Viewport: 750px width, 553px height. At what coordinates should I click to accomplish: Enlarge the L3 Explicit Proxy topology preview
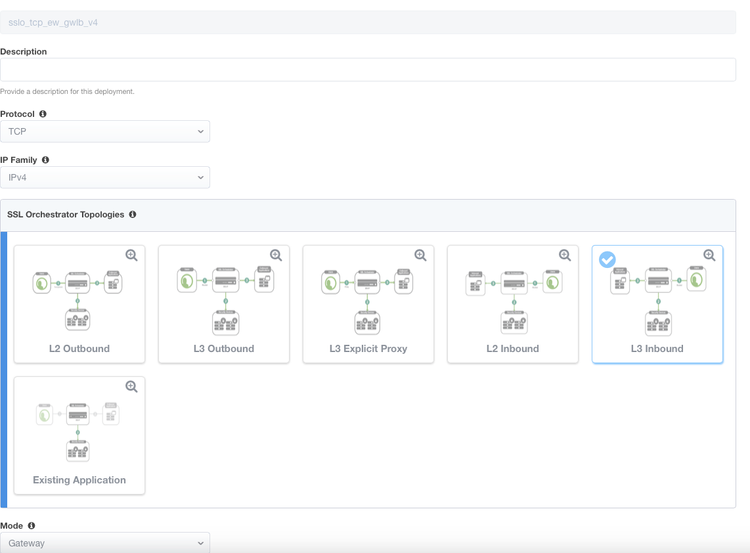click(420, 256)
